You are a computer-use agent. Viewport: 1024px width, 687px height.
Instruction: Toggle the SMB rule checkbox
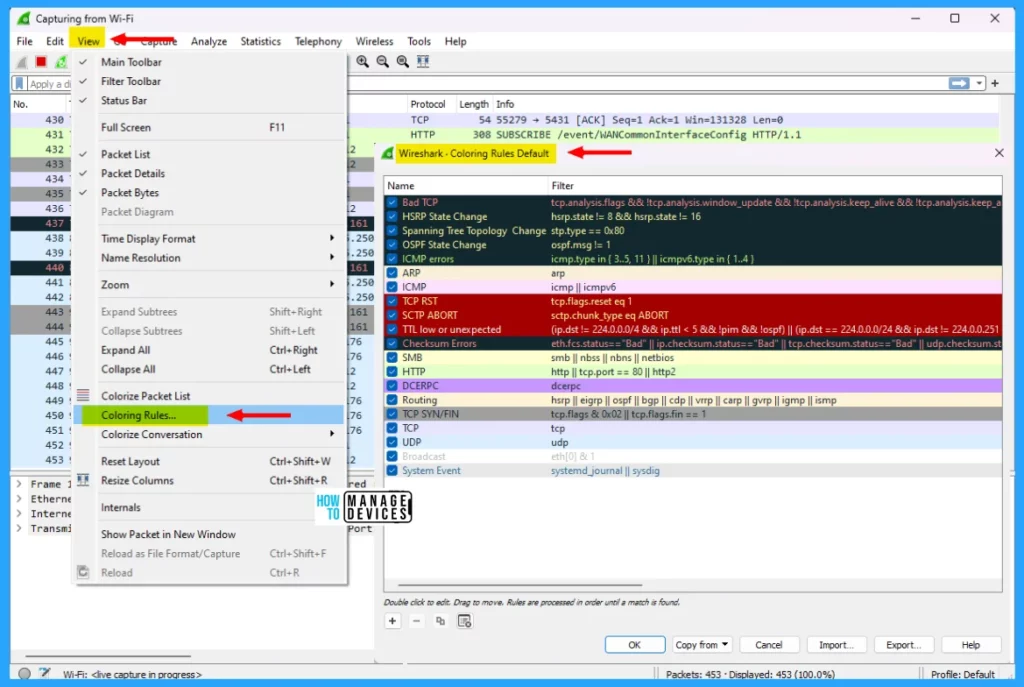click(392, 358)
